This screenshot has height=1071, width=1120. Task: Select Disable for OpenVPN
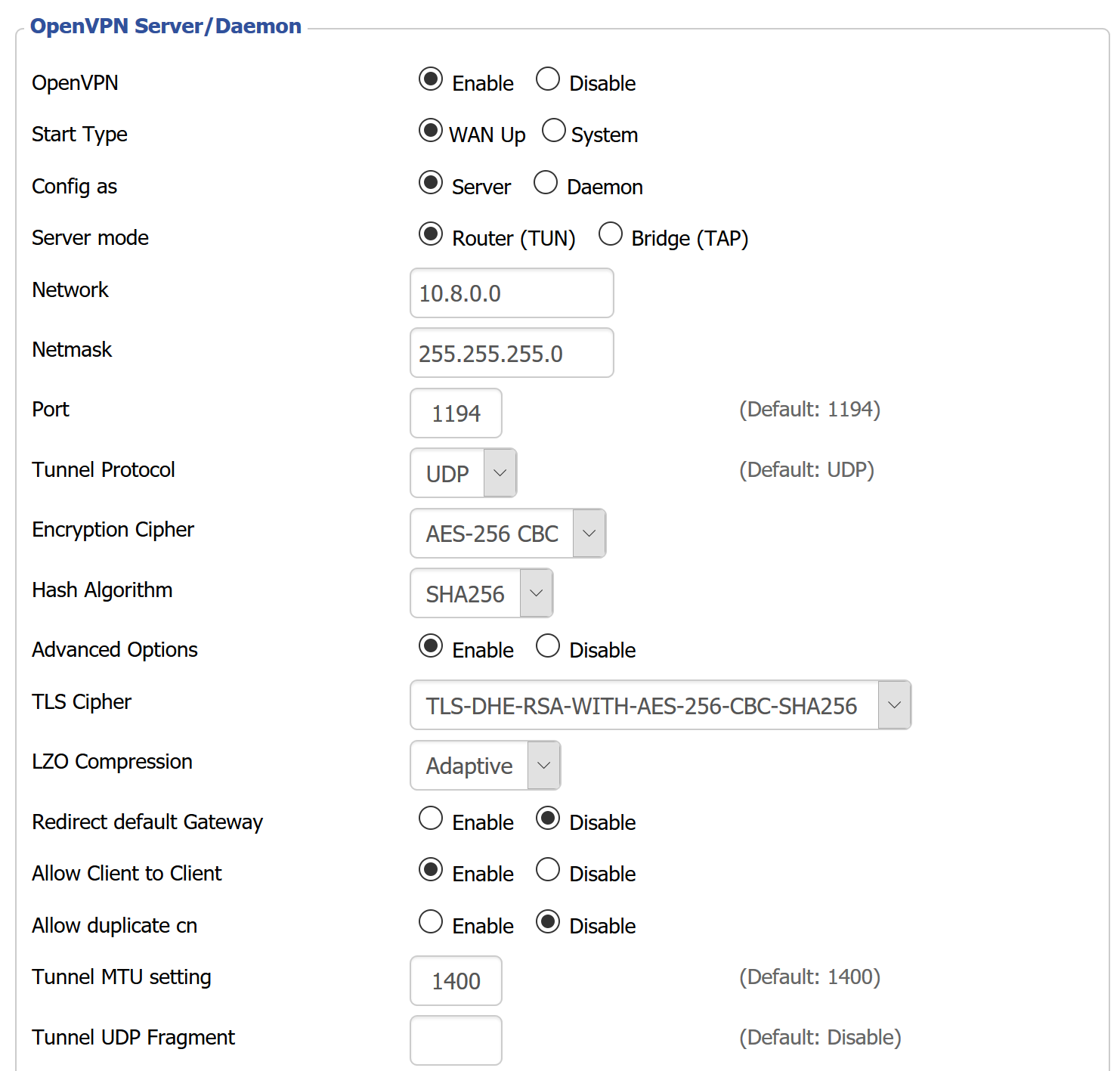[548, 79]
